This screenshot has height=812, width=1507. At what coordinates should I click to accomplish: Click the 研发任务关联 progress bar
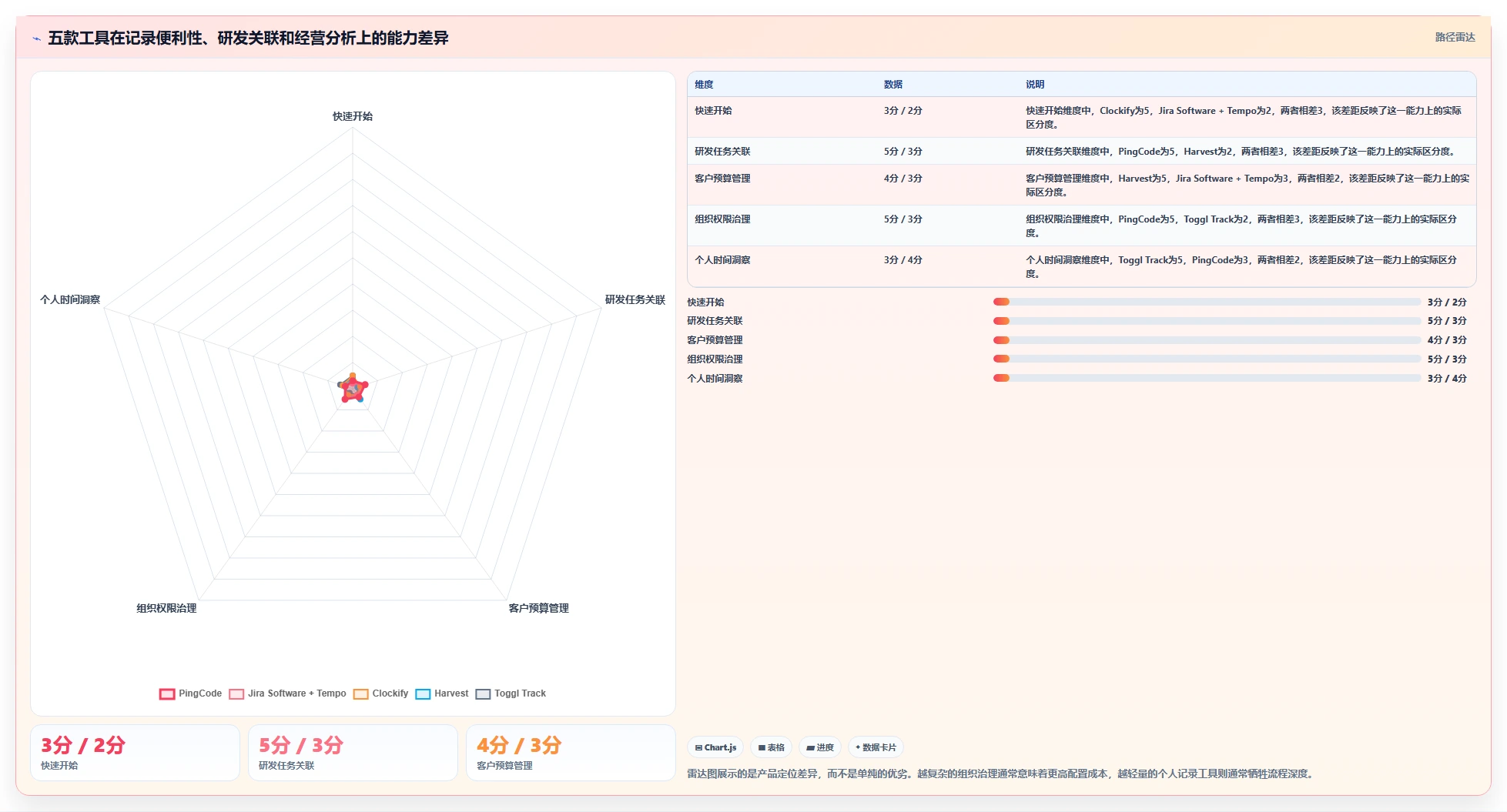[1207, 321]
